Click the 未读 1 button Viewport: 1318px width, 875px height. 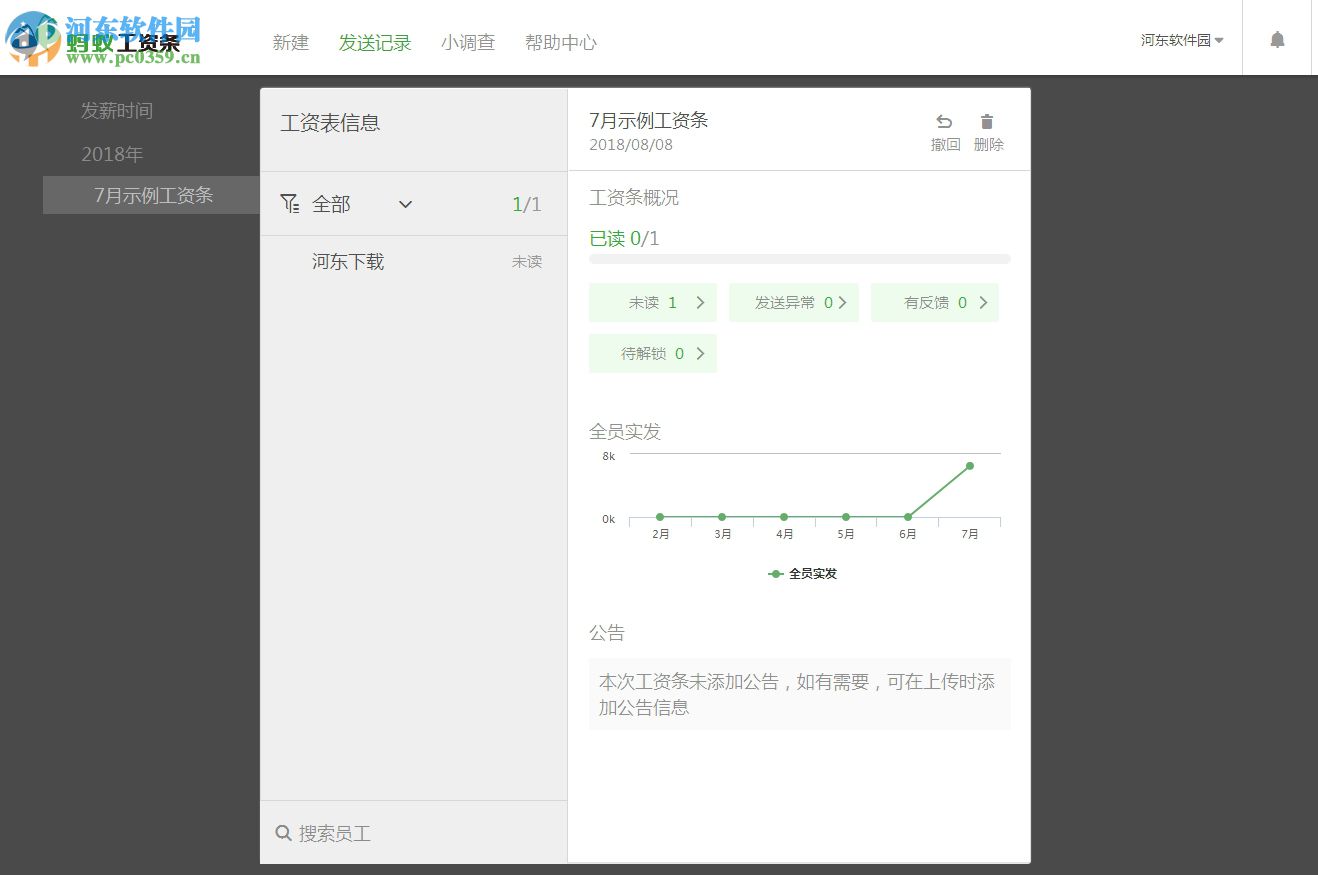coord(652,302)
